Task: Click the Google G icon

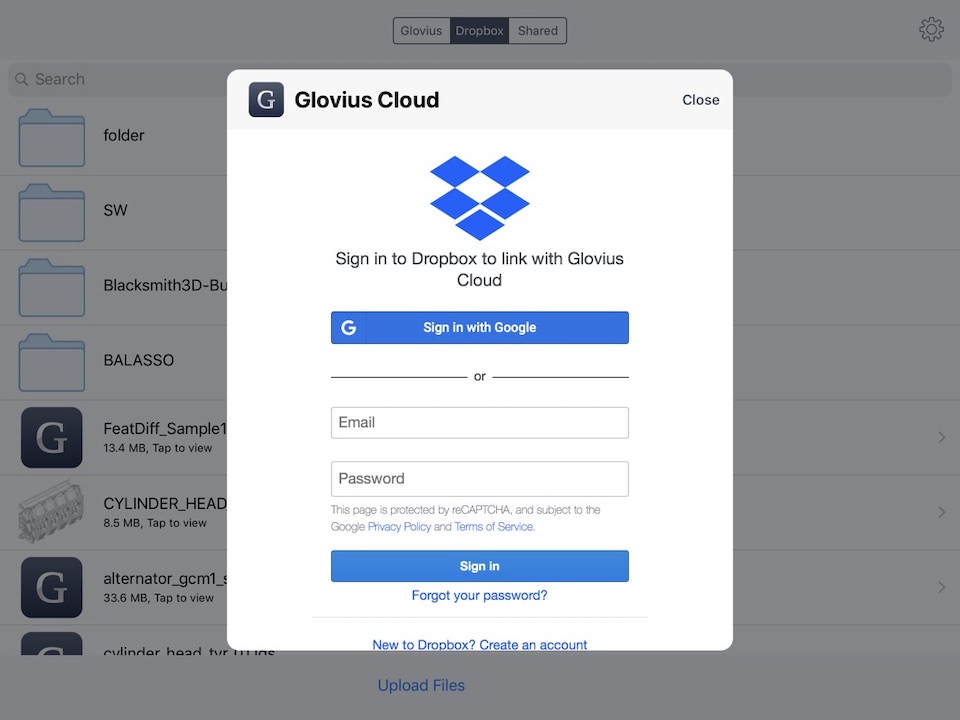Action: [x=348, y=328]
